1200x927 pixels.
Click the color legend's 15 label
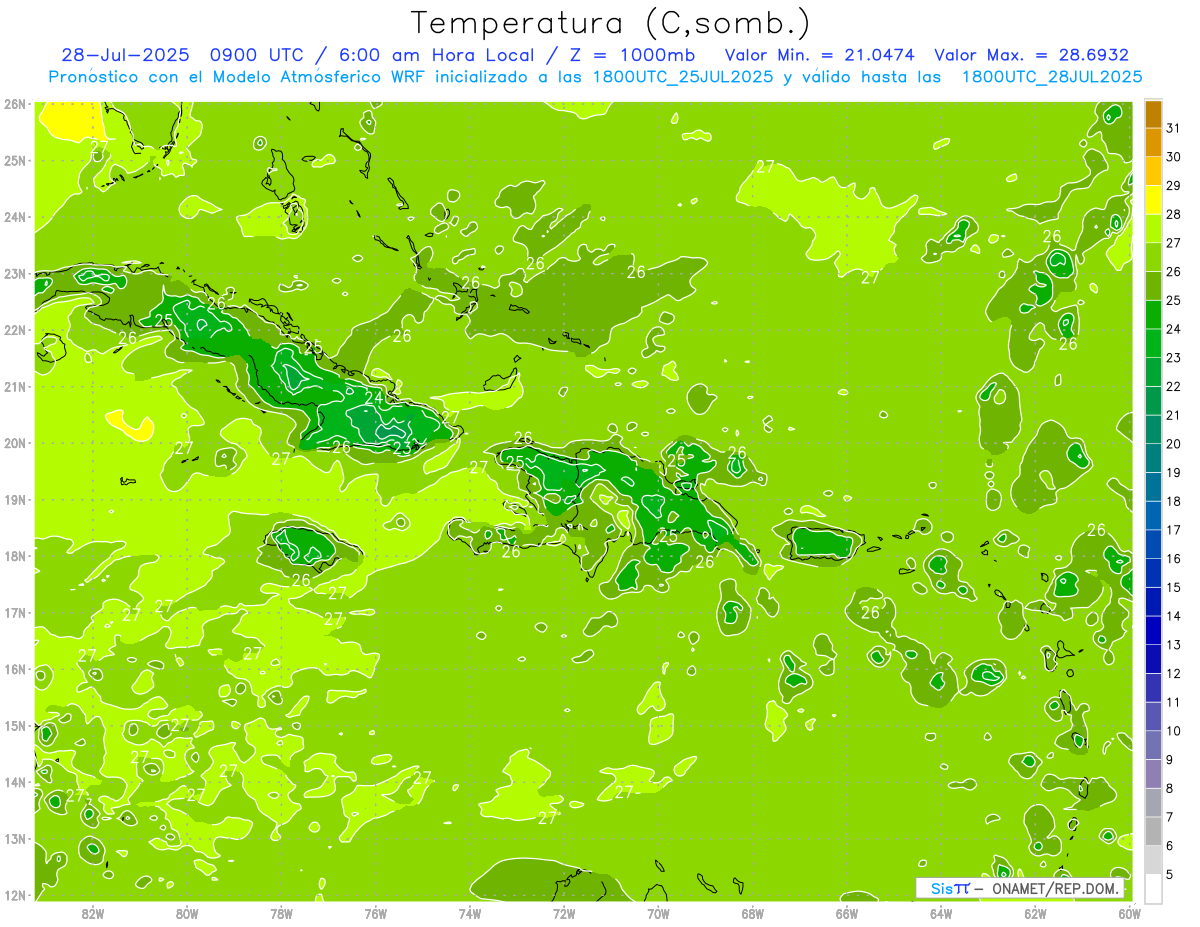[1173, 587]
